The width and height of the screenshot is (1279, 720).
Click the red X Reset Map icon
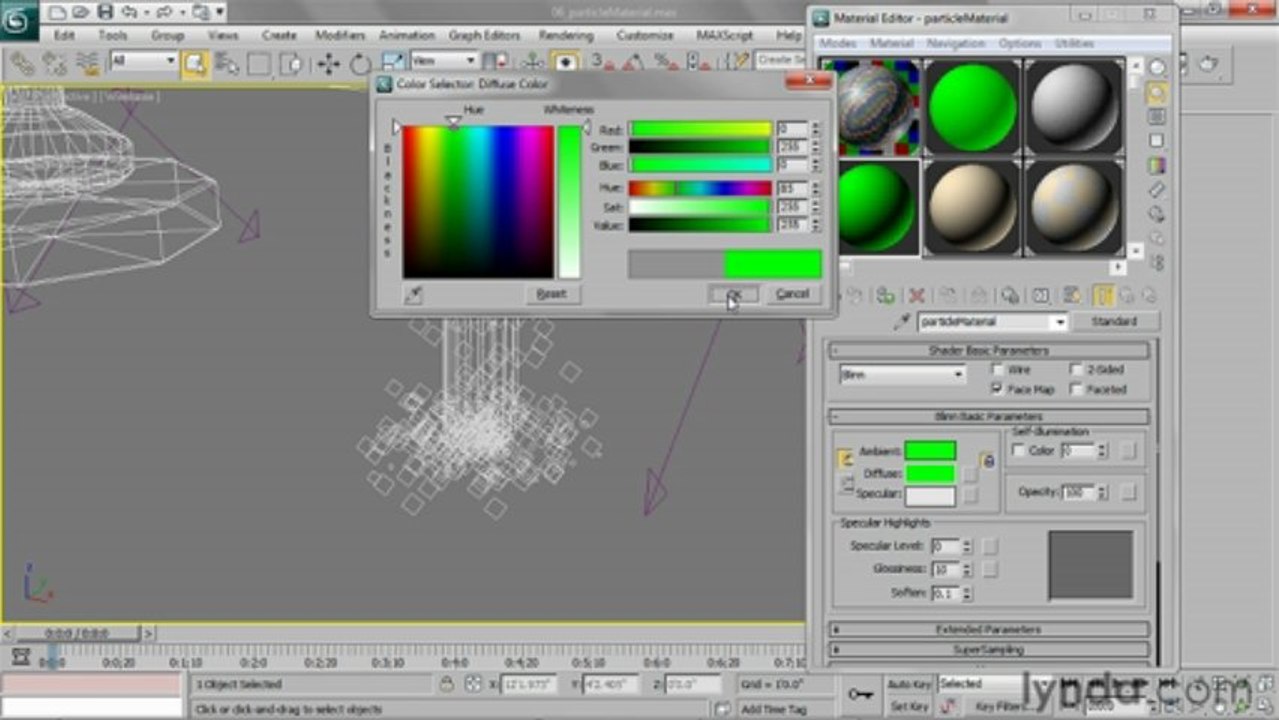coord(916,295)
